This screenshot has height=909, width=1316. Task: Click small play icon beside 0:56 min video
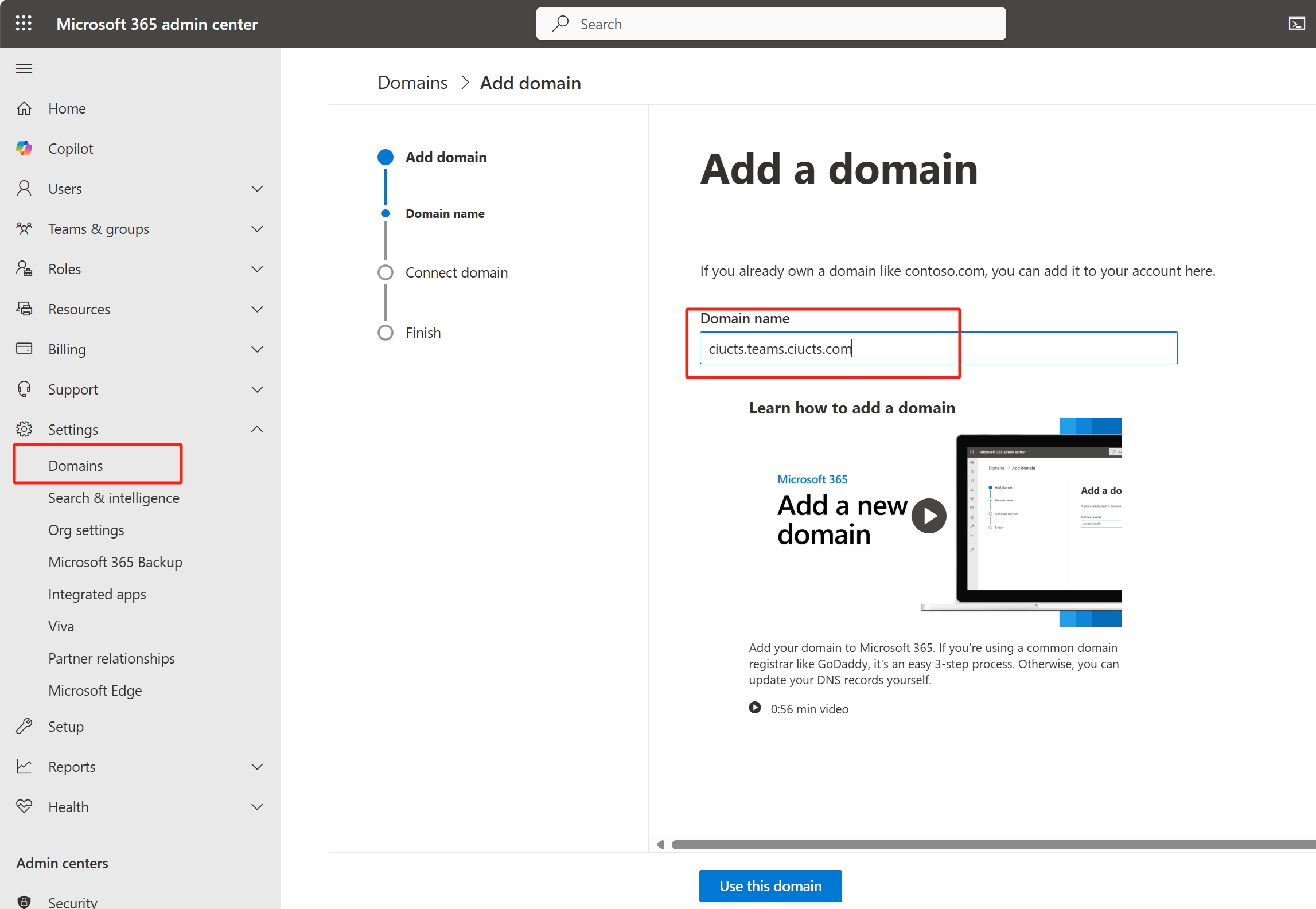[755, 708]
